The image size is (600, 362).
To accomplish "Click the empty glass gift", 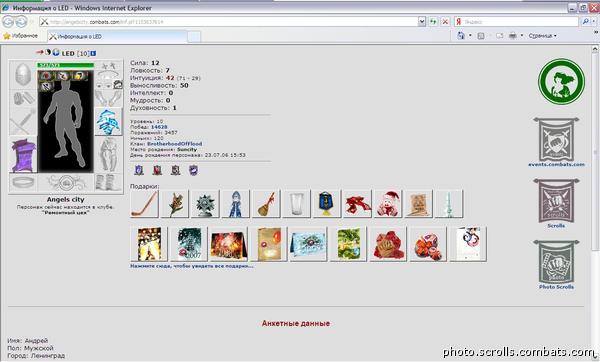I will [x=296, y=204].
